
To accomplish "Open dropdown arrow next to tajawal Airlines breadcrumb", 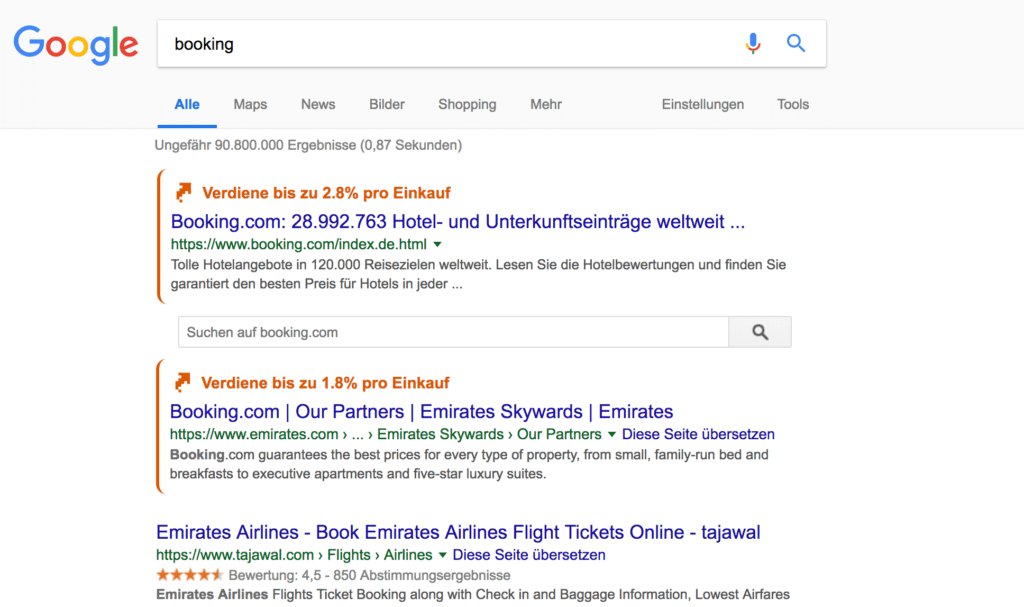I will coord(442,555).
